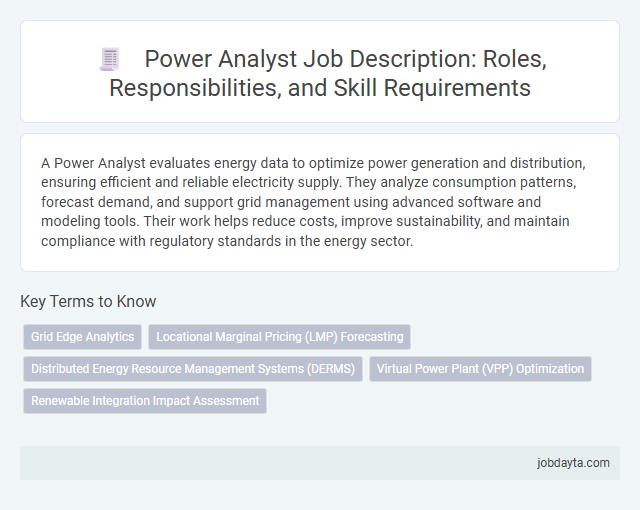Click the paragraph starting 'A Power Analyst evaluates'
Viewport: 640px width, 510px height.
coord(313,202)
